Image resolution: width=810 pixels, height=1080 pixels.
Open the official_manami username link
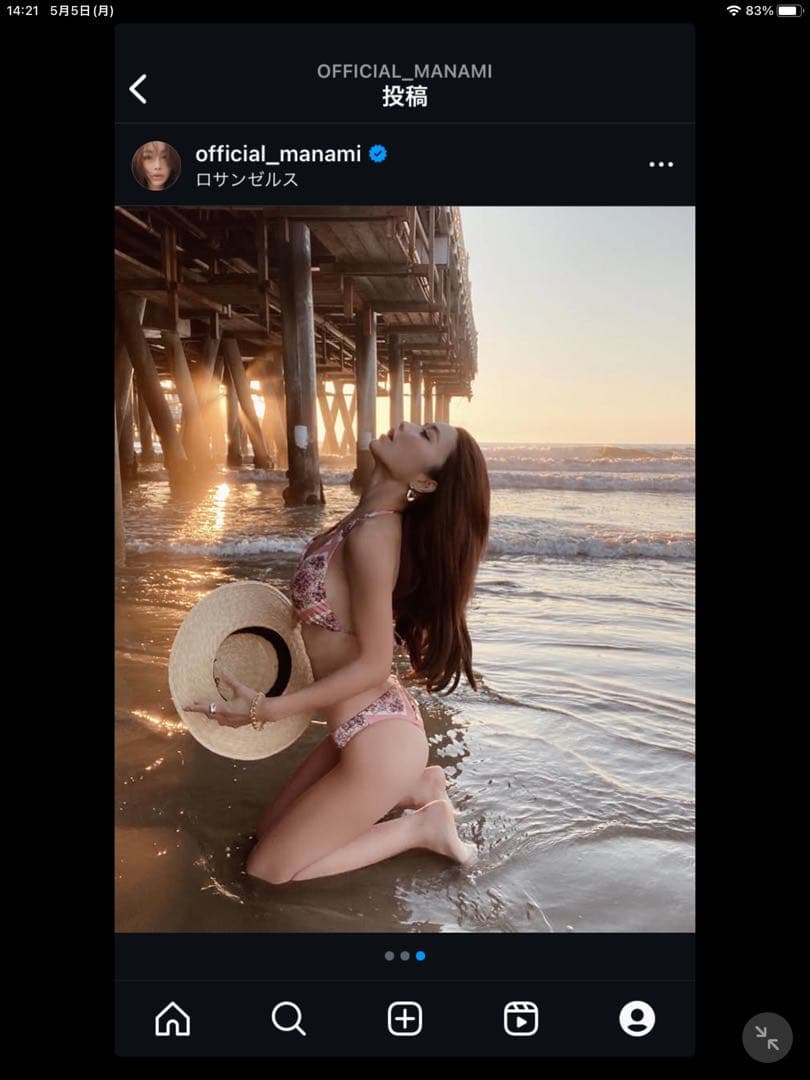[x=278, y=154]
